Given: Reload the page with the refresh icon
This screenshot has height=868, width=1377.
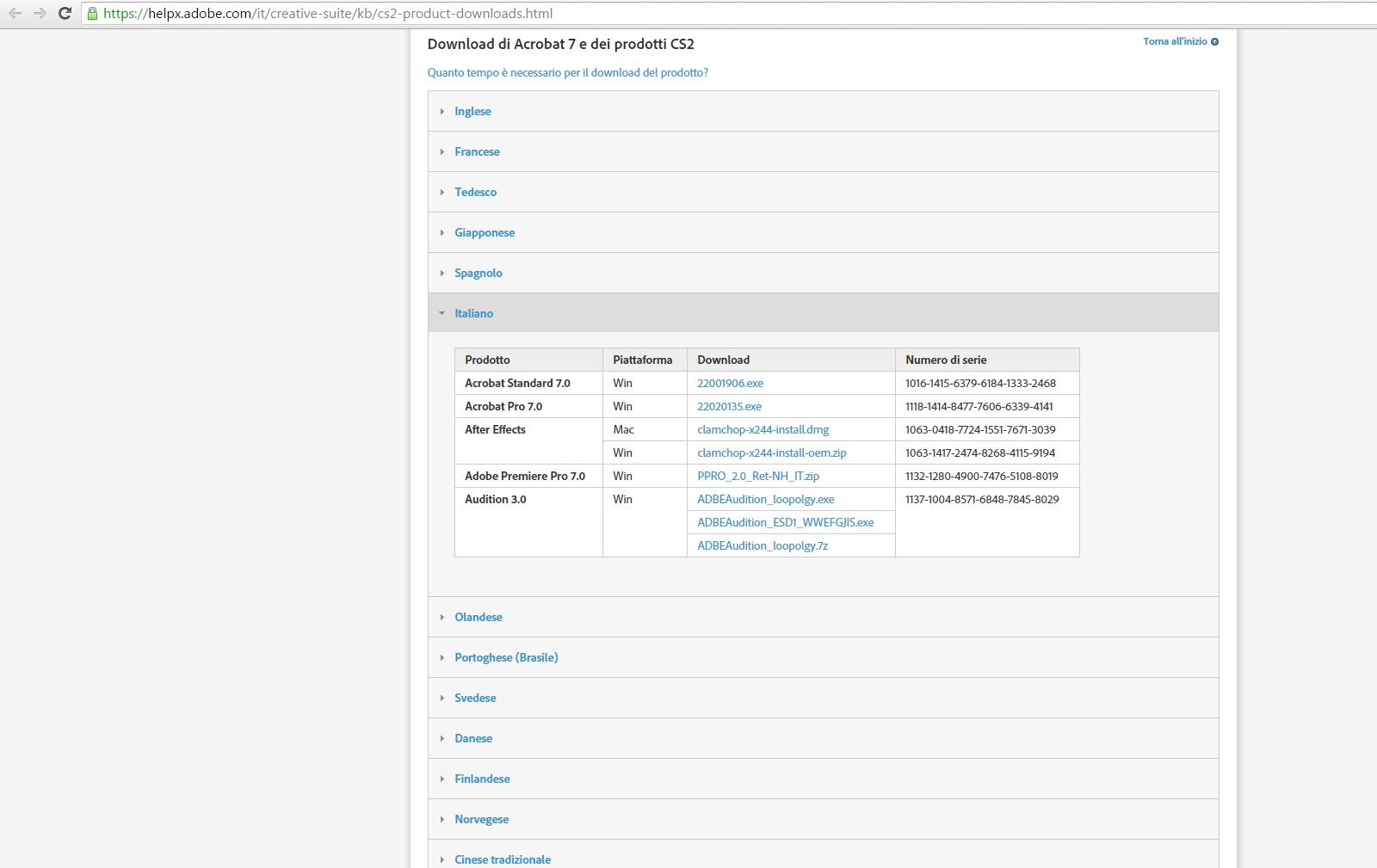Looking at the screenshot, I should pos(65,13).
